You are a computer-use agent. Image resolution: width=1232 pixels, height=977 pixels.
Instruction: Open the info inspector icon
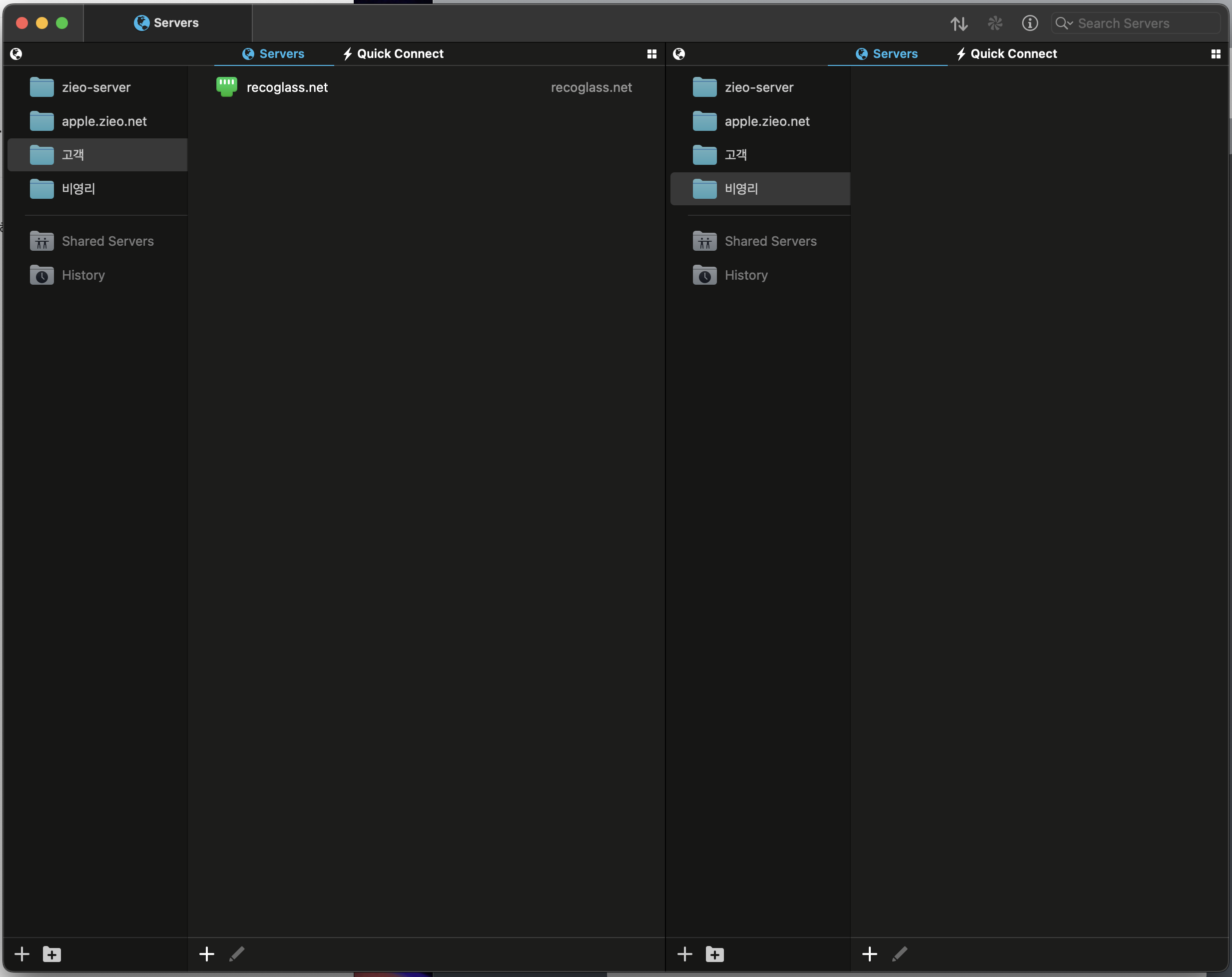pos(1030,23)
